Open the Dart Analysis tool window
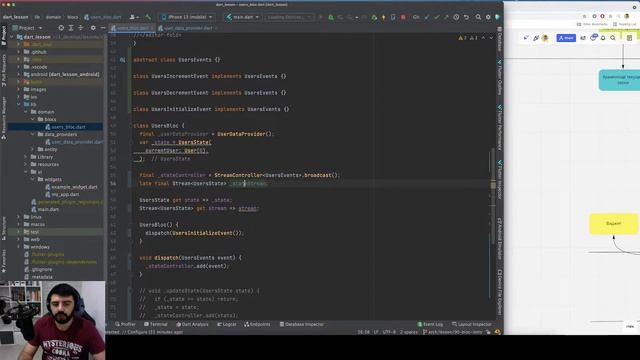The width and height of the screenshot is (640, 360). tap(192, 324)
